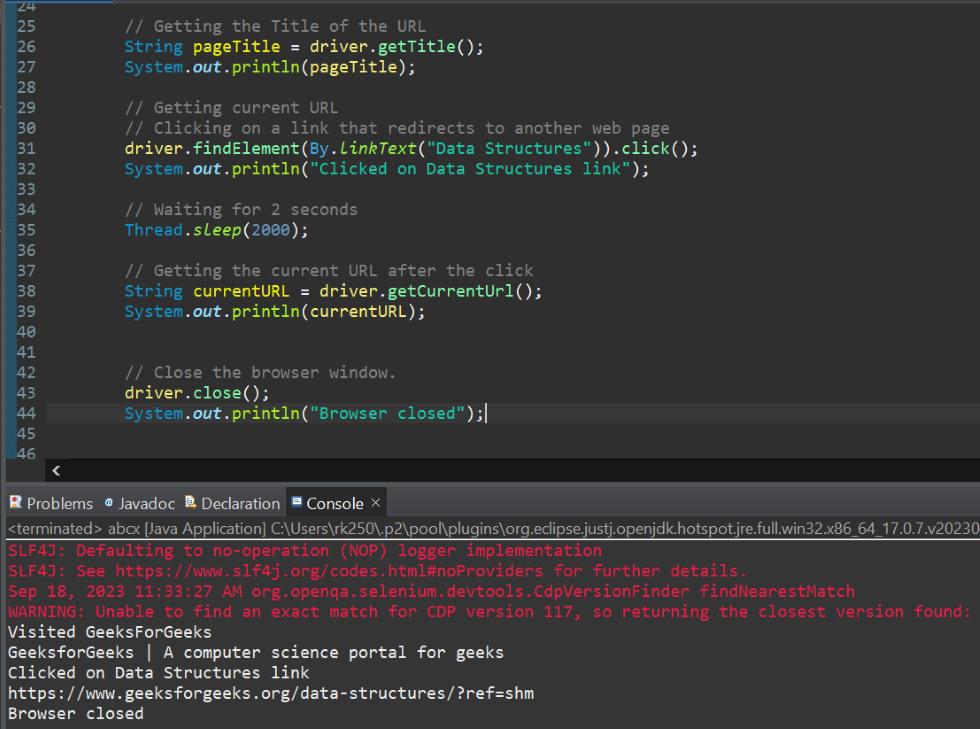Click comment "Close the browser window."
The width and height of the screenshot is (980, 729).
[x=260, y=373]
